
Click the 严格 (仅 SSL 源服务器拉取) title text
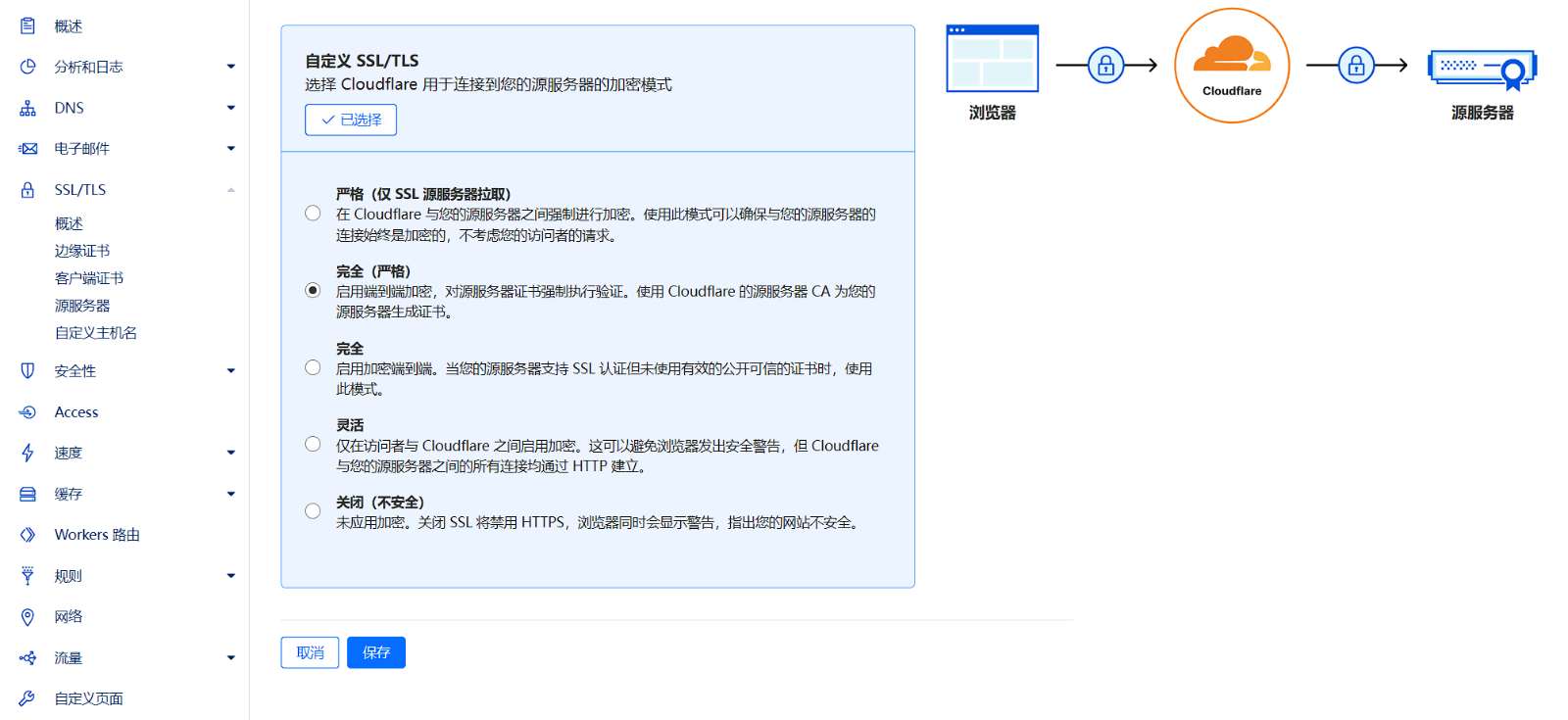point(423,194)
